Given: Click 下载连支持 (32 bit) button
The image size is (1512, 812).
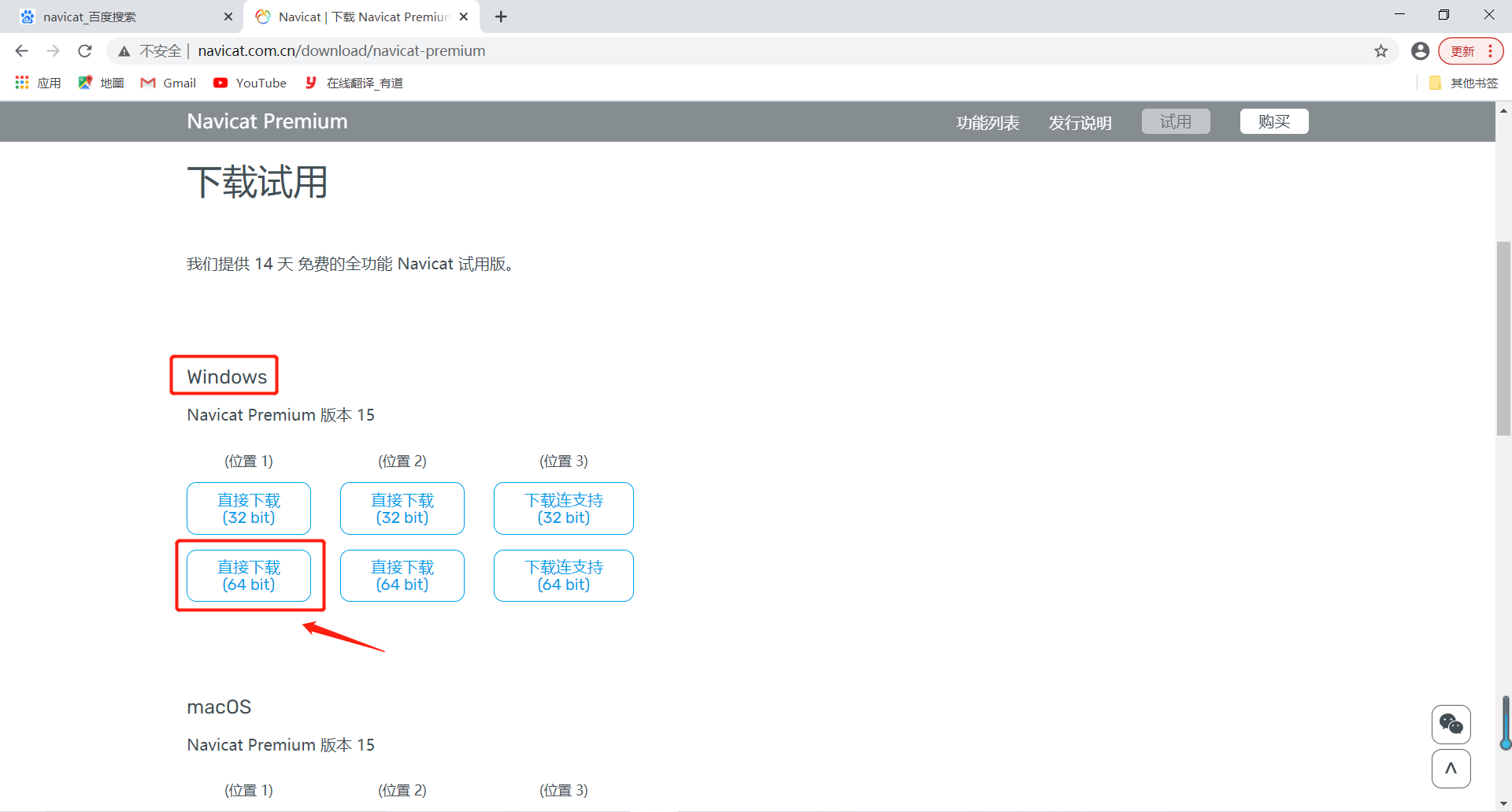Looking at the screenshot, I should pos(564,508).
